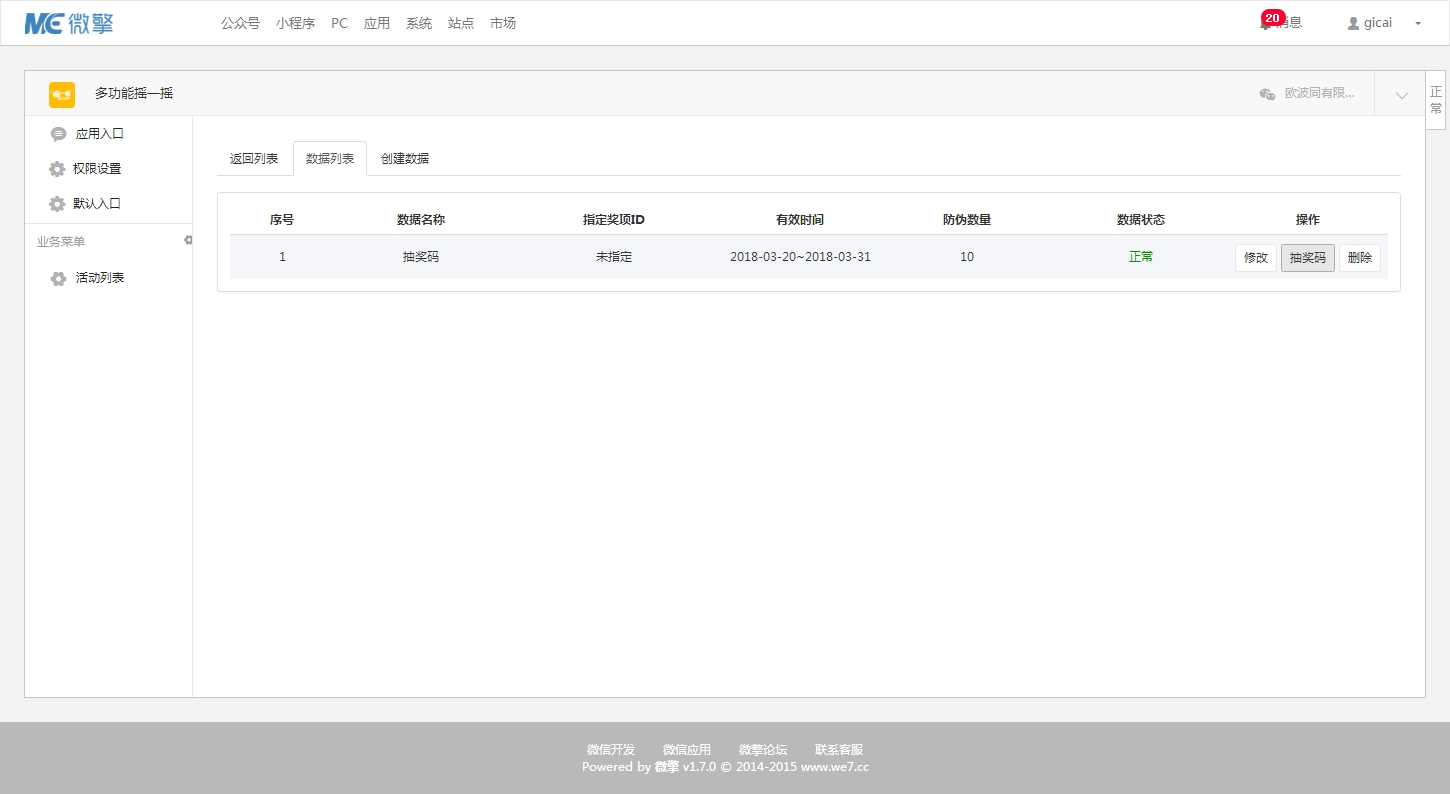Image resolution: width=1450 pixels, height=794 pixels.
Task: Click the date range 2018-03-20~2018-03-31
Action: (x=800, y=257)
